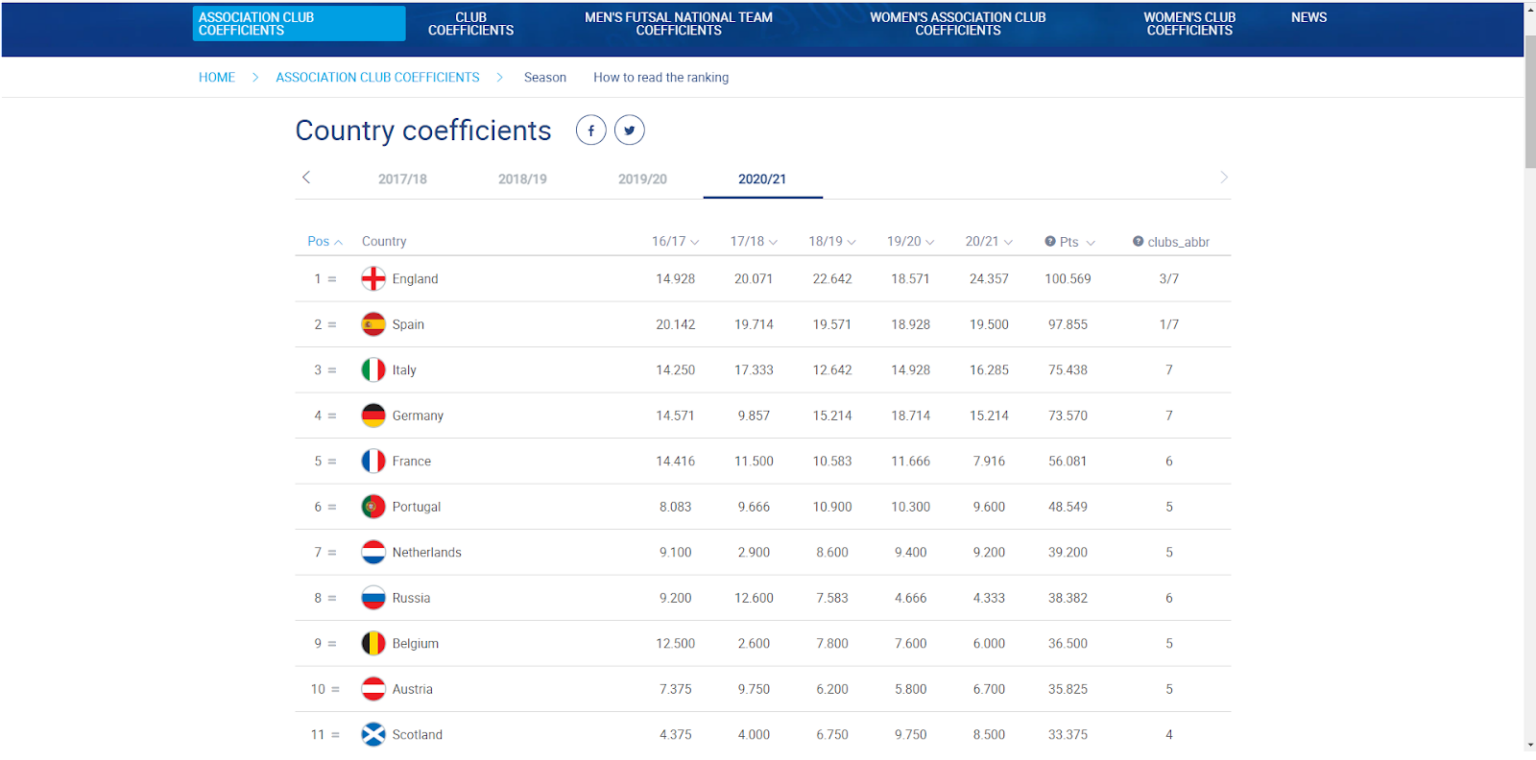The height and width of the screenshot is (760, 1536).
Task: Select the 2020/21 season tab
Action: [x=763, y=179]
